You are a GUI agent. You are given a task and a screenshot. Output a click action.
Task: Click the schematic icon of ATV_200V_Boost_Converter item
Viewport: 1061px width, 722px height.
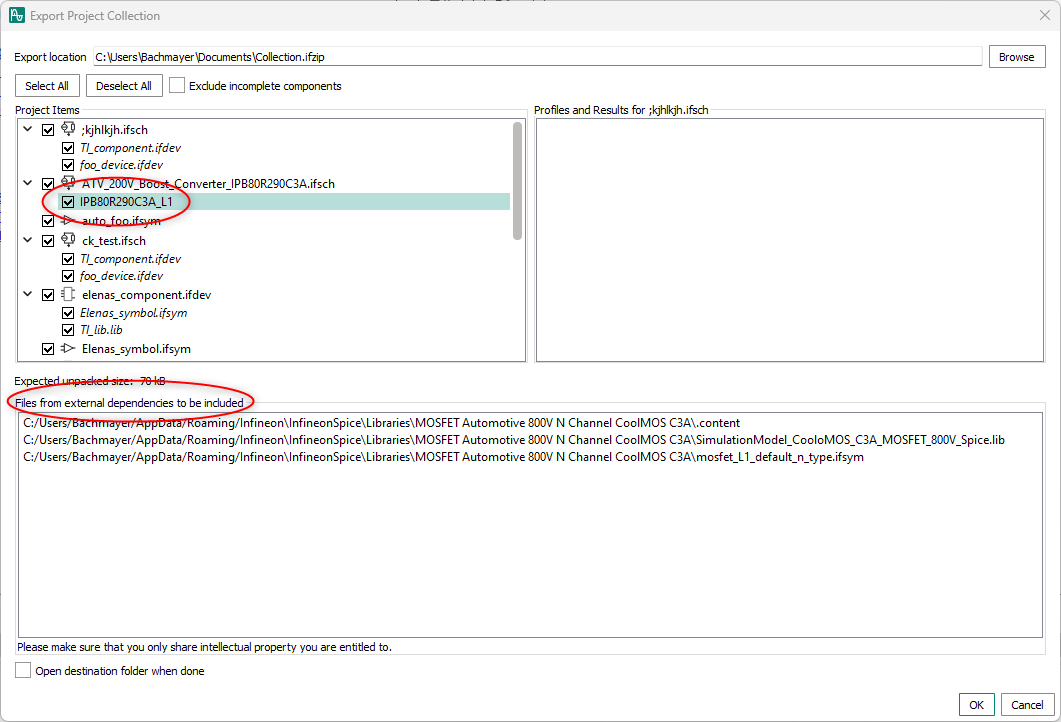(68, 183)
